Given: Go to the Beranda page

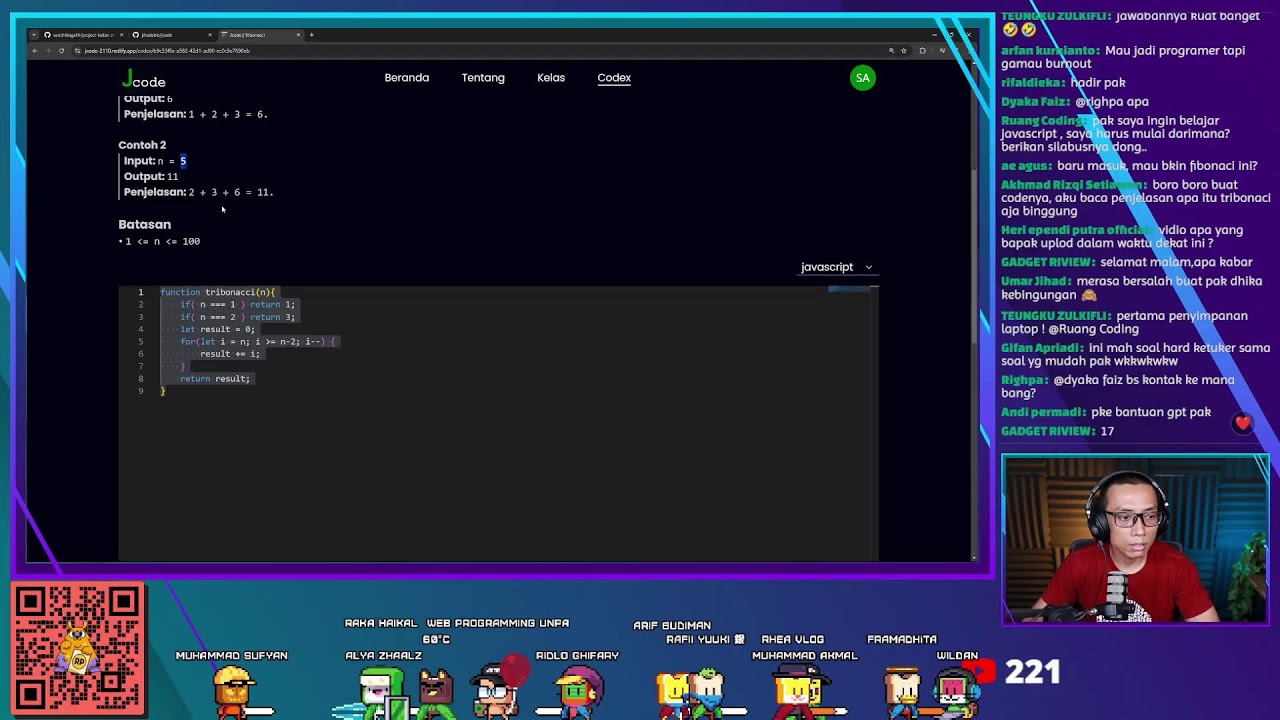Looking at the screenshot, I should pyautogui.click(x=407, y=77).
